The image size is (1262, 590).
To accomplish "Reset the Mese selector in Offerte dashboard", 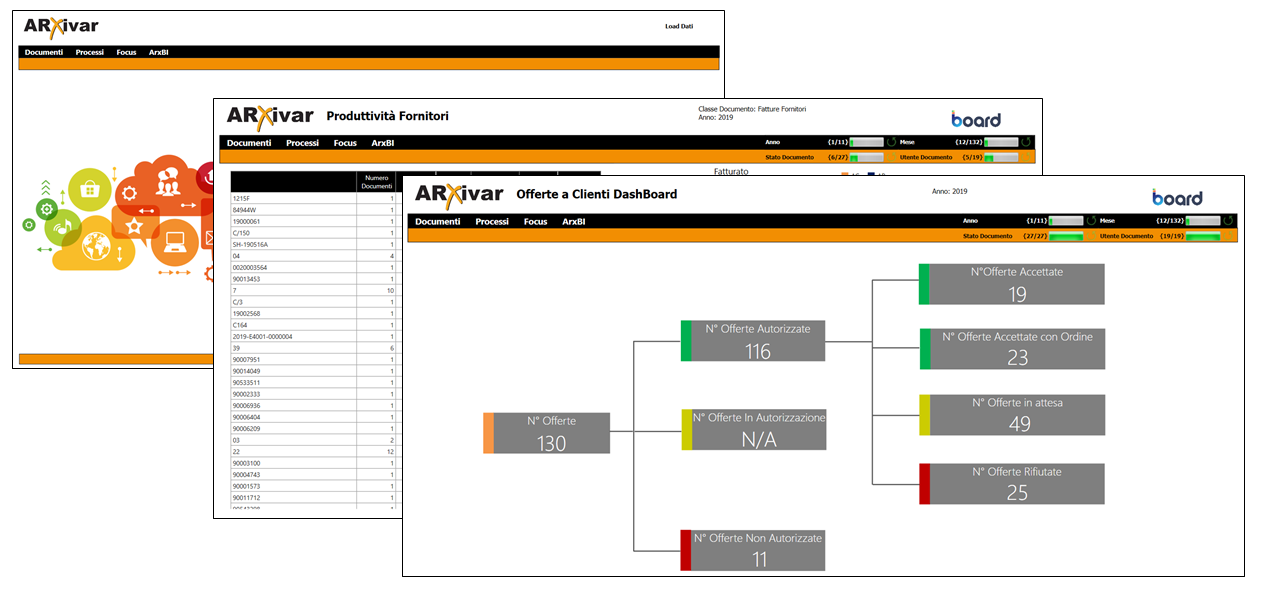I will [1229, 221].
